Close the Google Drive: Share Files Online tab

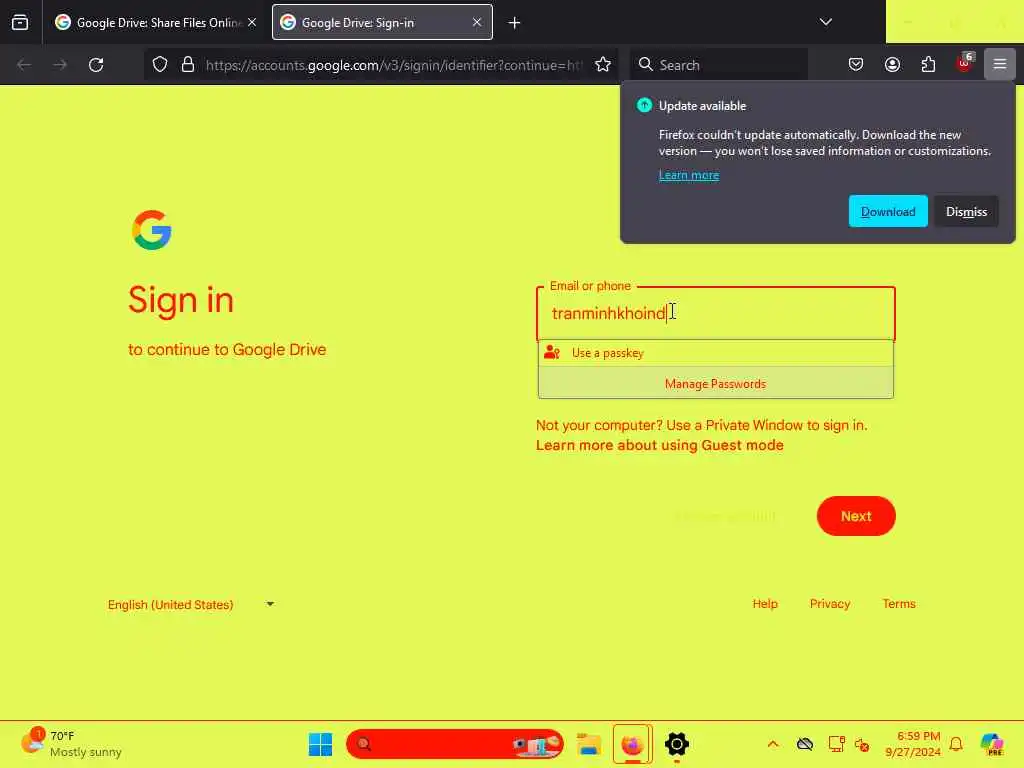coord(252,22)
